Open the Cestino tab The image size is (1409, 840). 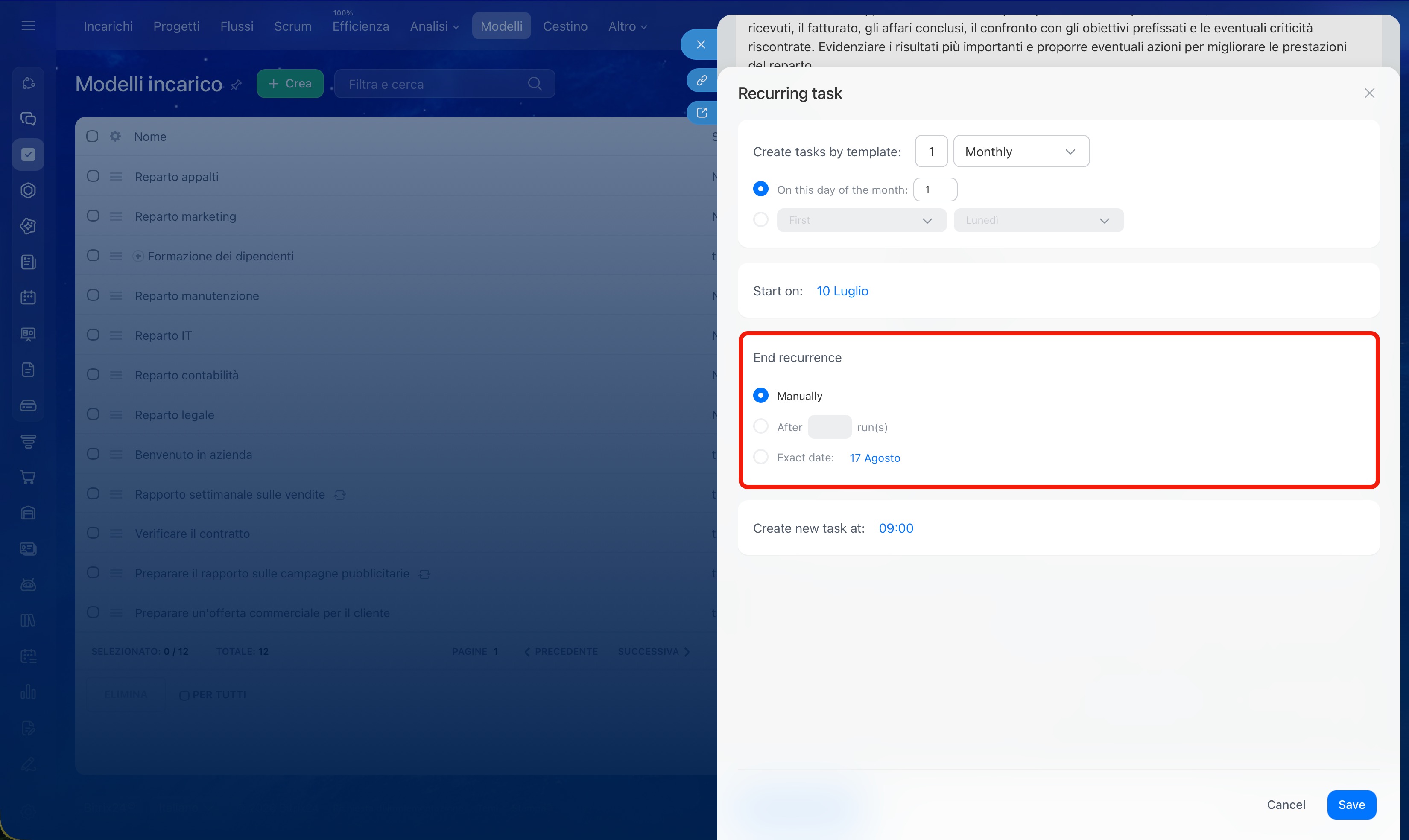[565, 26]
